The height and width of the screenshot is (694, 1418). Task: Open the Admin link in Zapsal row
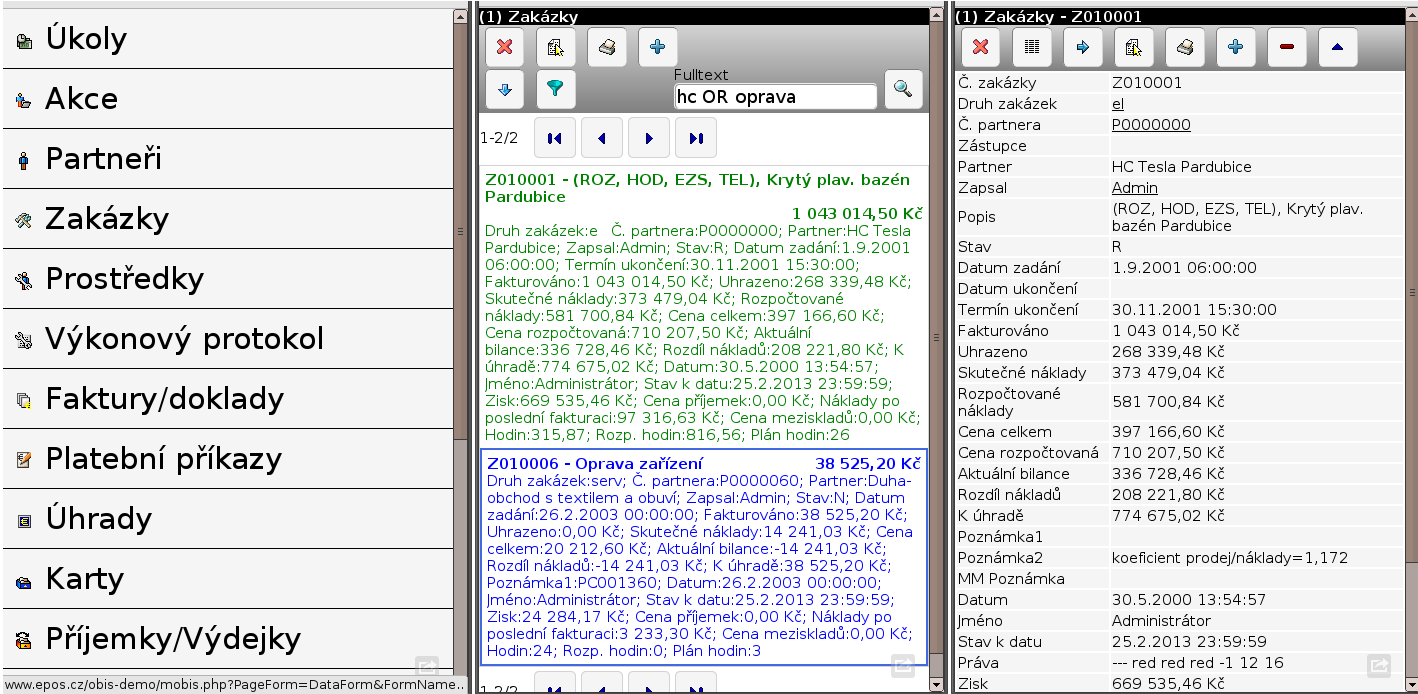(1134, 188)
